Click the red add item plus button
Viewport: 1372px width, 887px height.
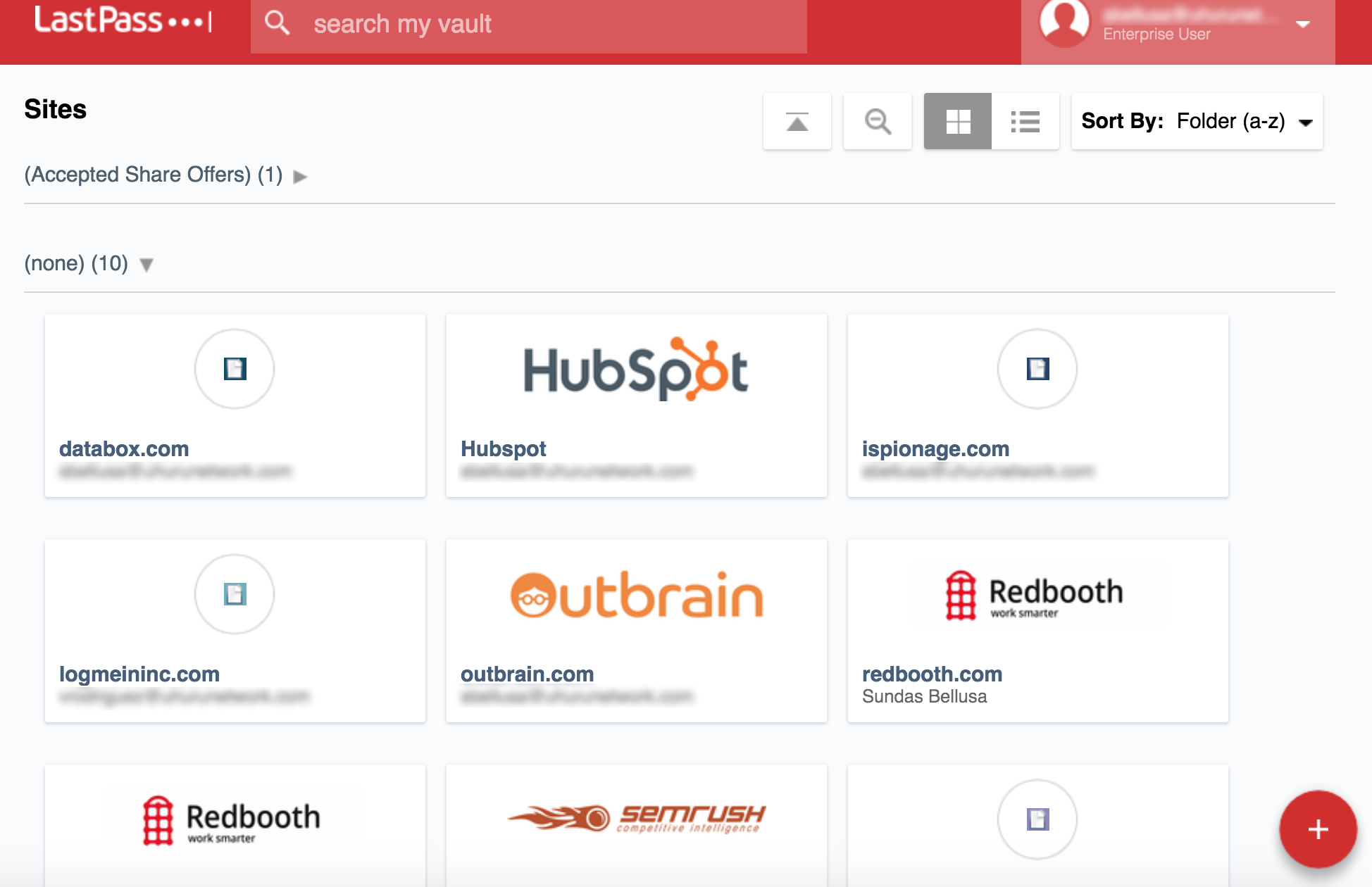(x=1318, y=829)
